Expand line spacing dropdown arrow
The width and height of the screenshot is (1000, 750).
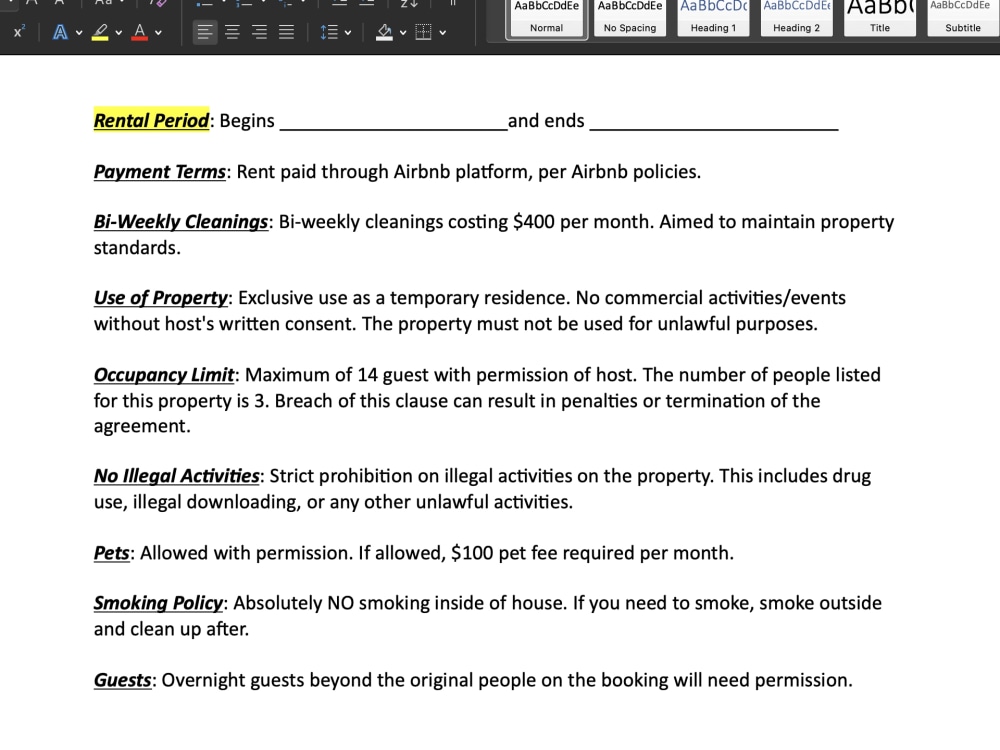pyautogui.click(x=348, y=33)
